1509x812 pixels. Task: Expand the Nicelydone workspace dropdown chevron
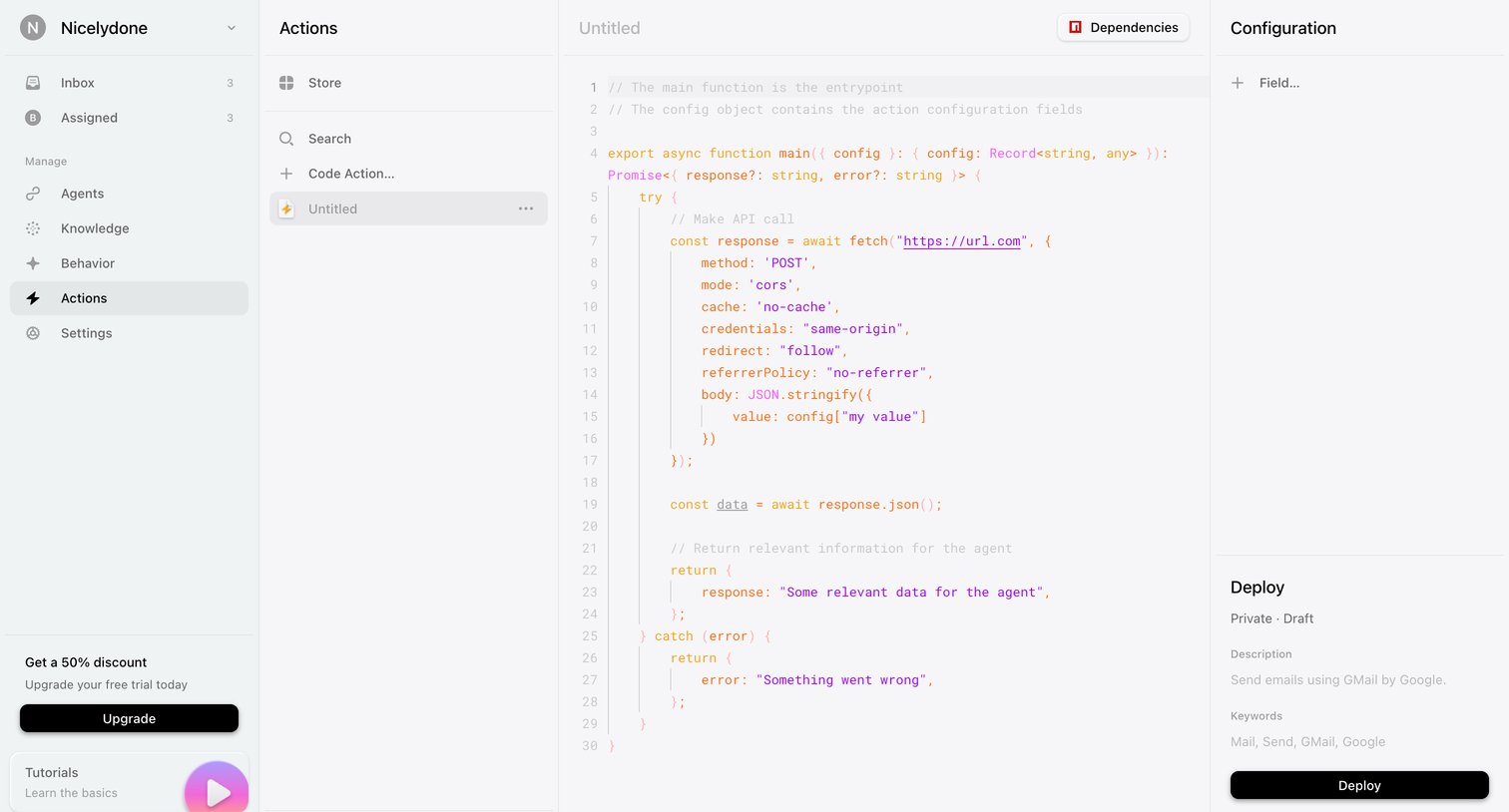[x=232, y=28]
